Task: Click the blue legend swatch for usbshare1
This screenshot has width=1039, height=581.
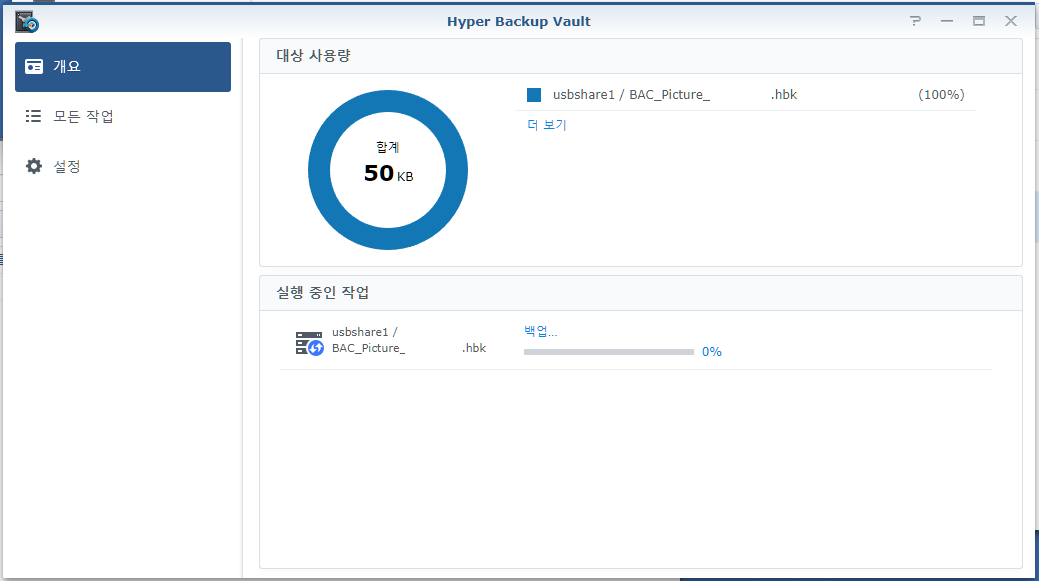Action: point(534,95)
